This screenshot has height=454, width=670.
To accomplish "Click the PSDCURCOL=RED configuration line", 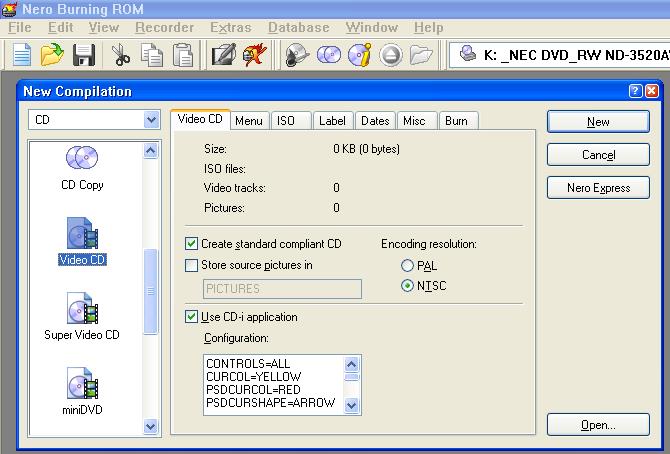I will coord(253,389).
